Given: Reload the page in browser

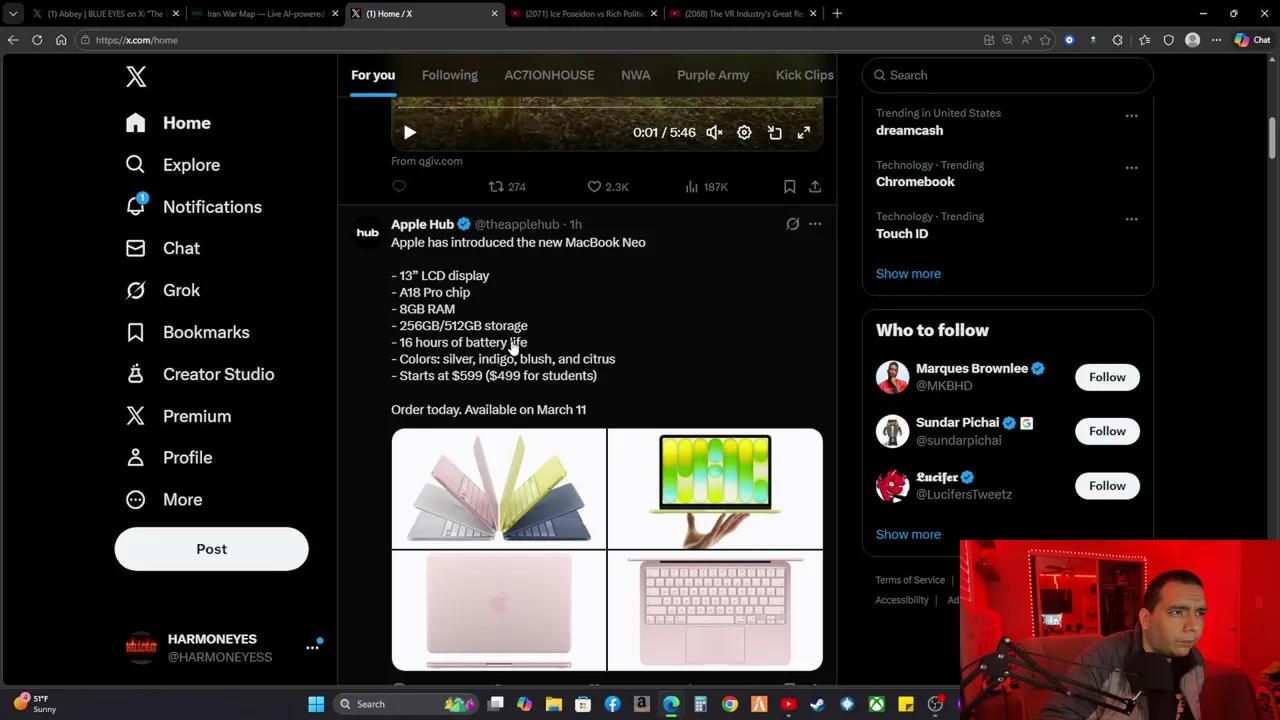Looking at the screenshot, I should 37,40.
